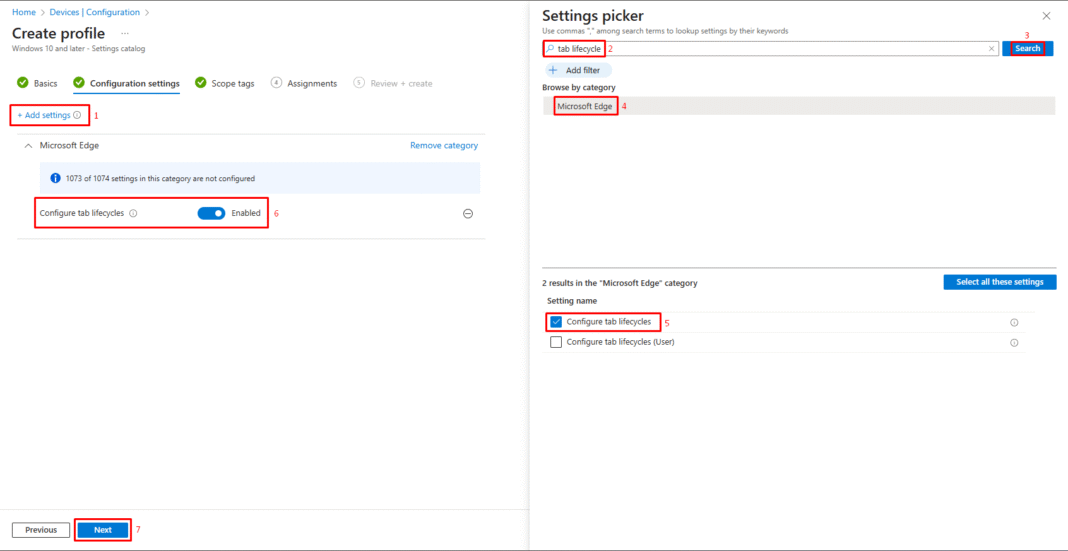Go to the Scope tags tab

pyautogui.click(x=225, y=83)
